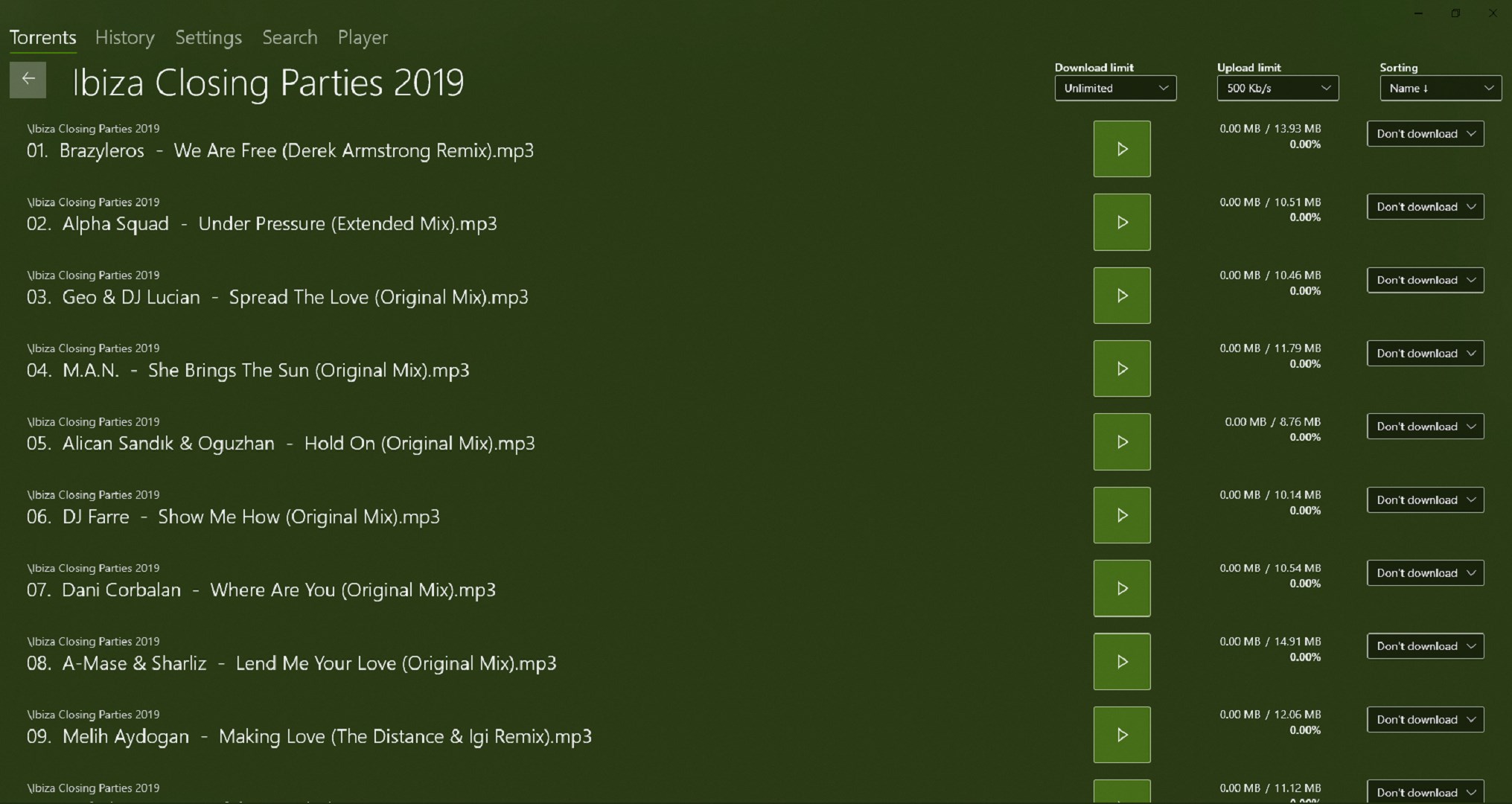Change download priority for track 04 M.A.N.
This screenshot has height=804, width=1512.
pyautogui.click(x=1425, y=353)
